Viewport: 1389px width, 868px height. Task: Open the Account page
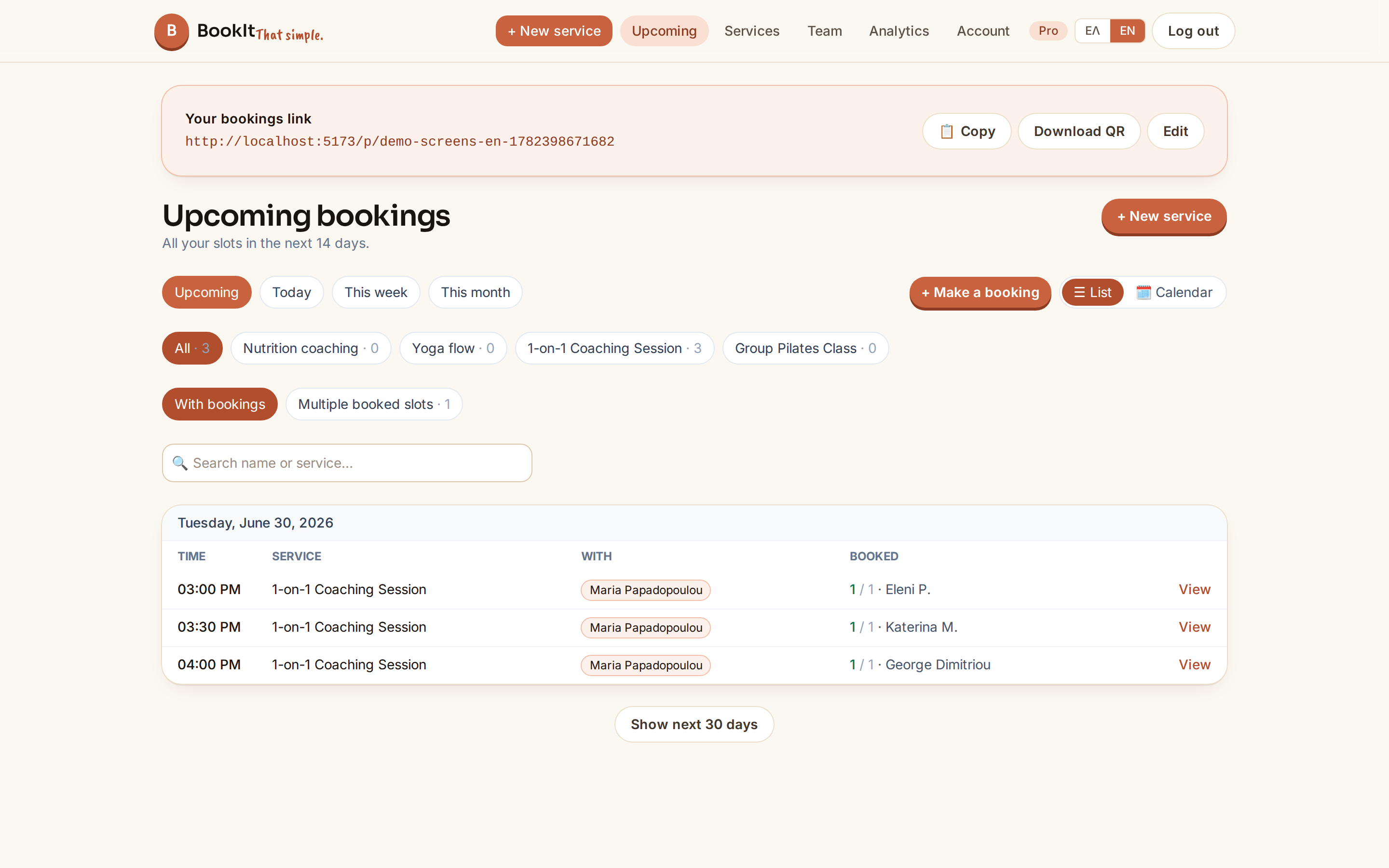coord(982,31)
